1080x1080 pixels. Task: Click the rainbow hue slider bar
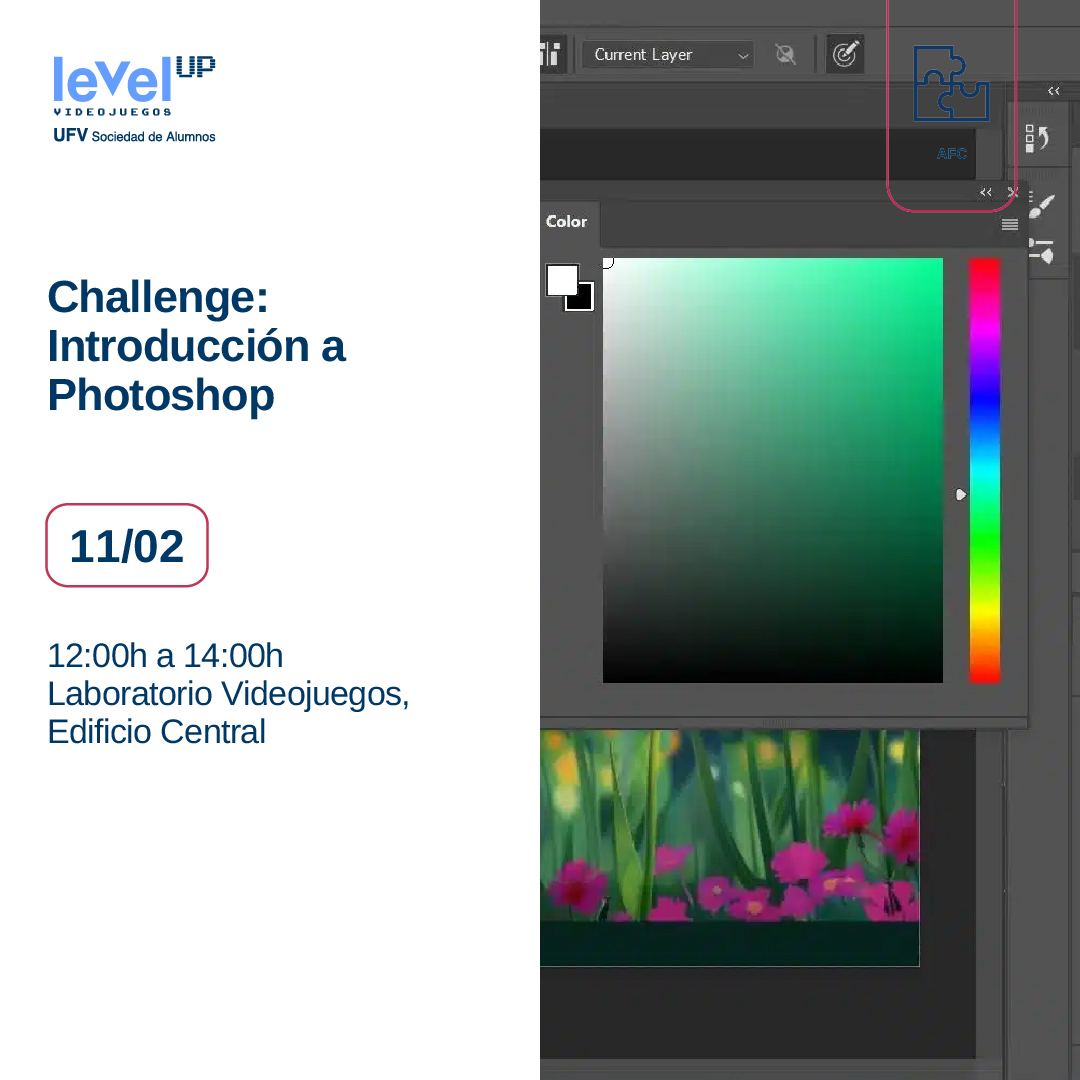[x=984, y=470]
